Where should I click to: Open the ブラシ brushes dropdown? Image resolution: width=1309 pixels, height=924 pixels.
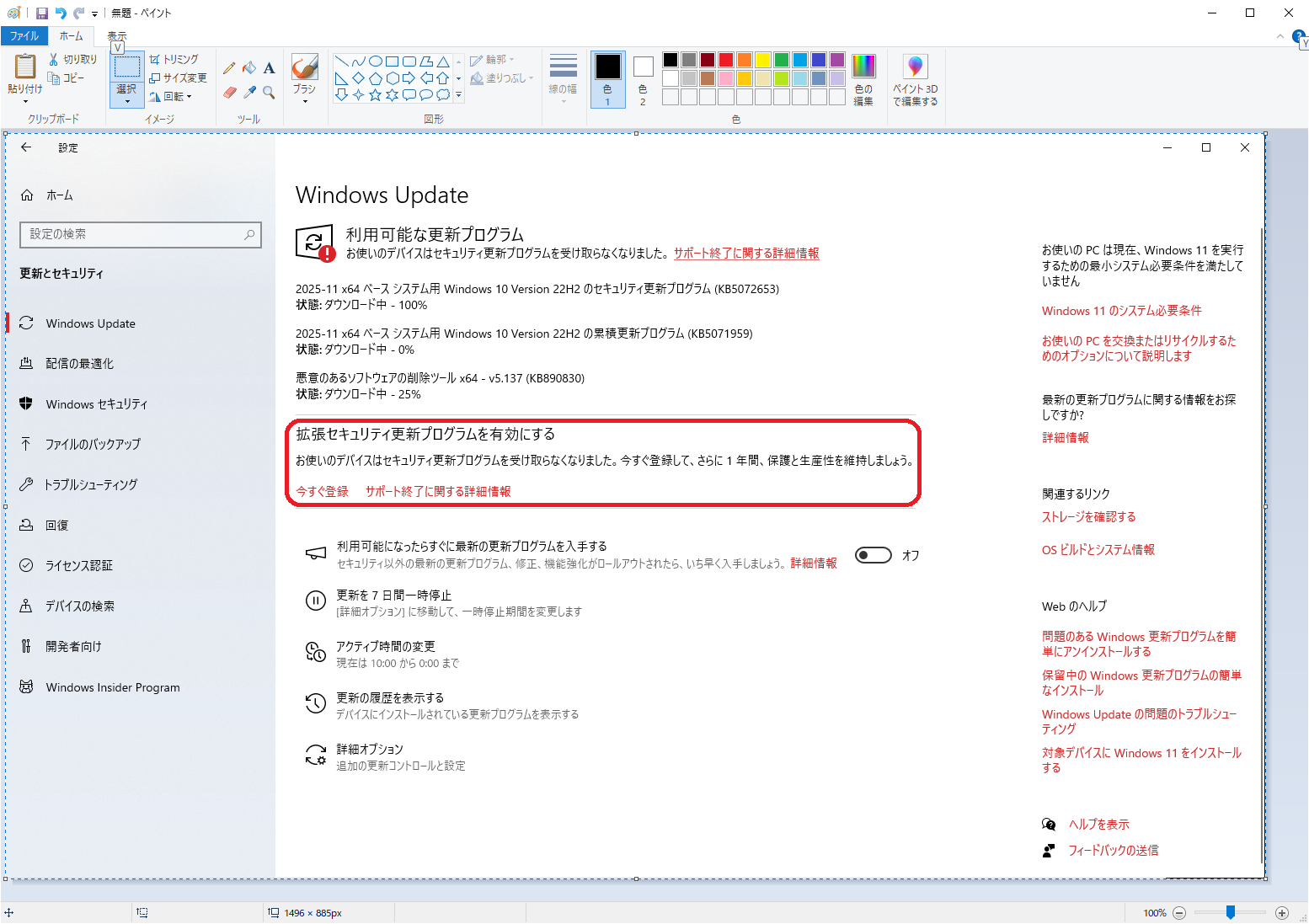tap(304, 101)
